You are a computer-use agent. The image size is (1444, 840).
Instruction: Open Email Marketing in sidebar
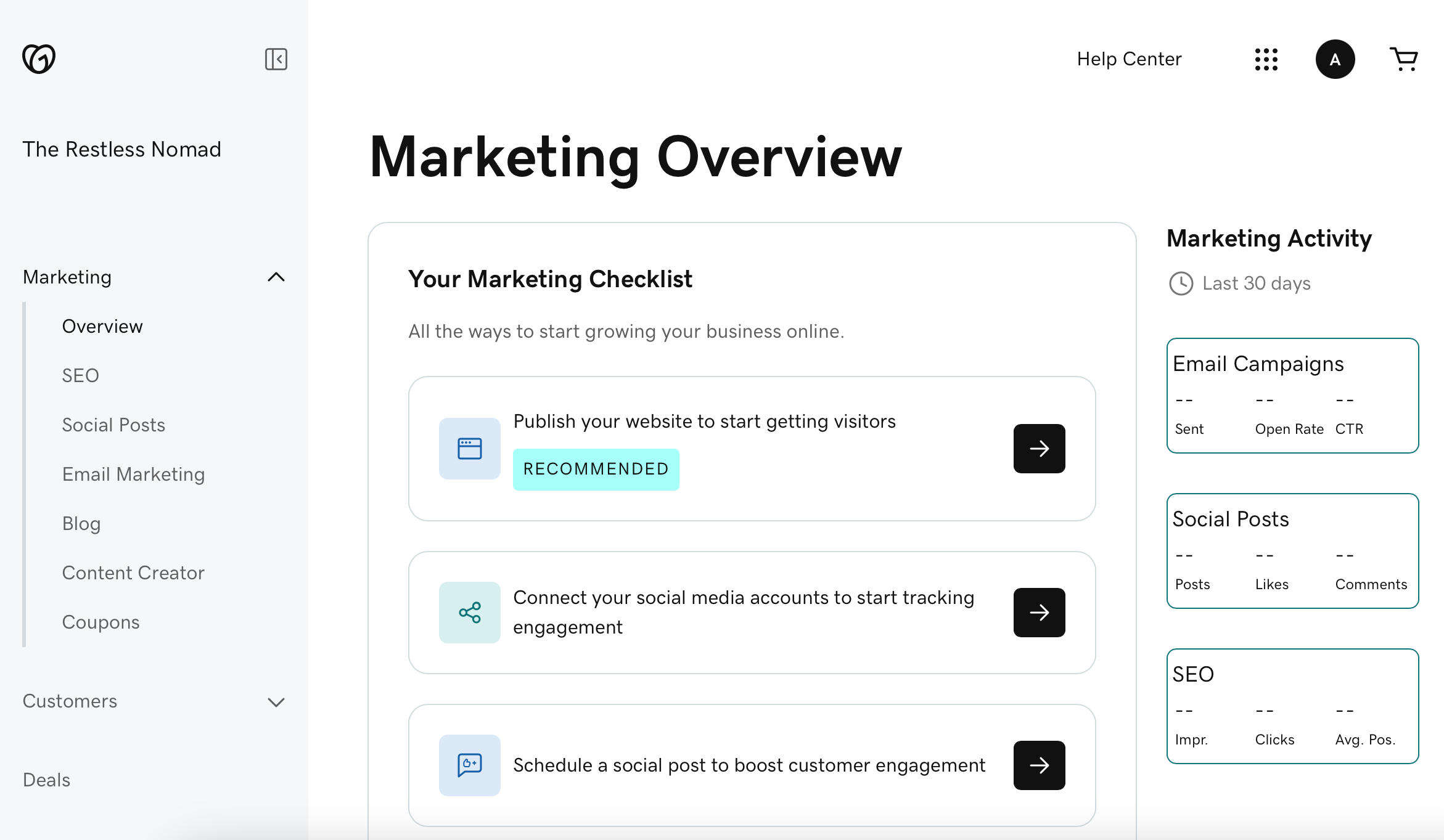click(x=133, y=474)
